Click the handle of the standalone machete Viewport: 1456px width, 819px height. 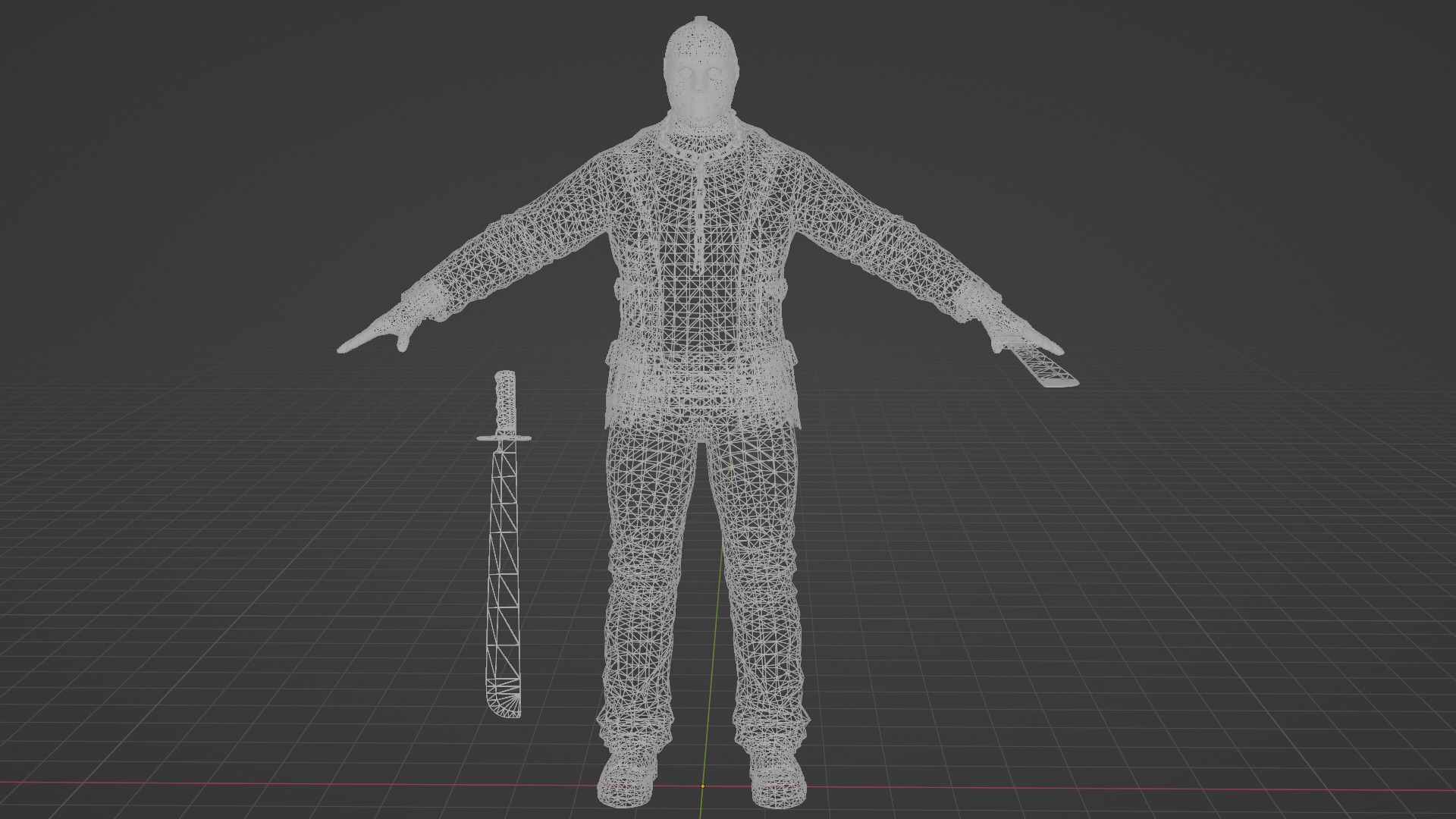[x=506, y=403]
